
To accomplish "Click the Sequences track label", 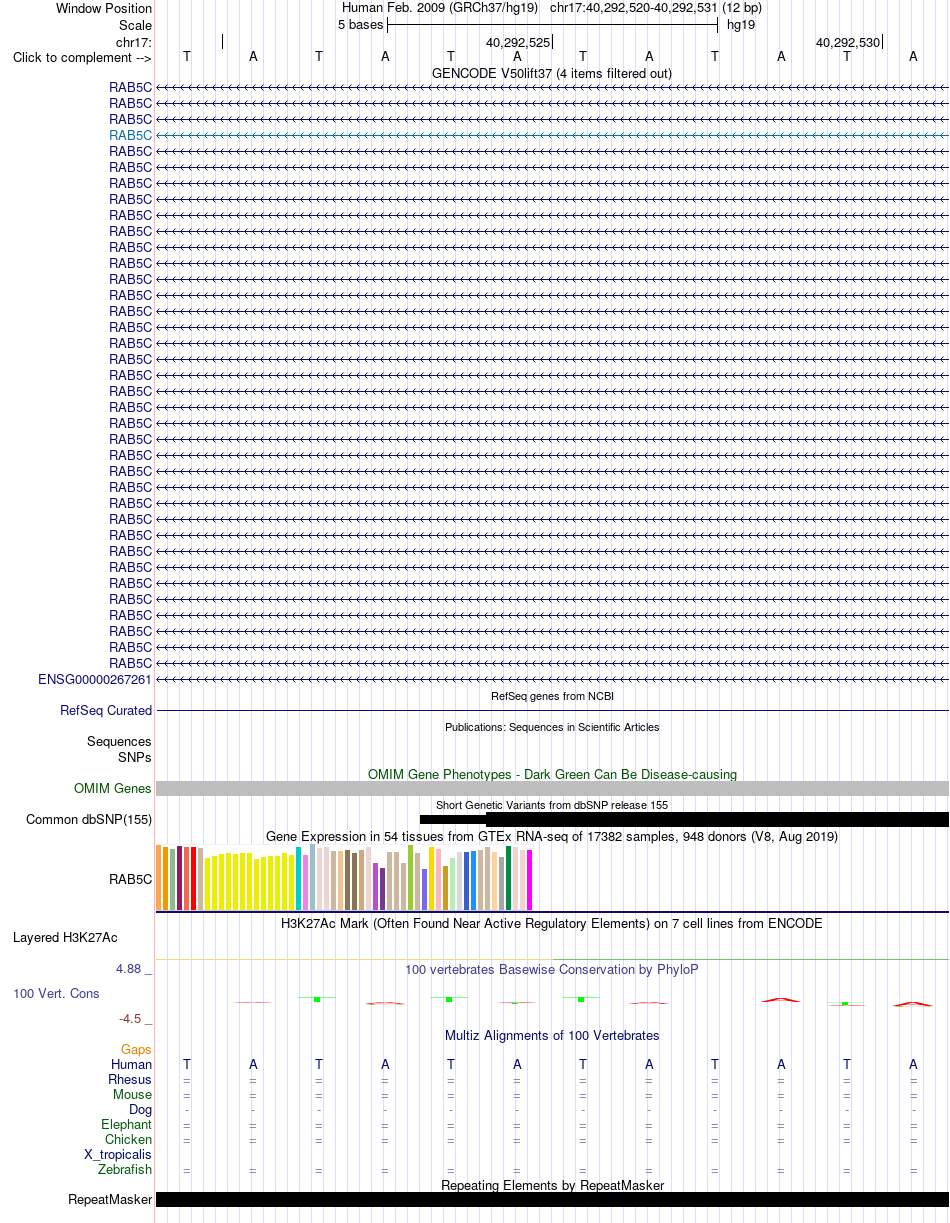I will 119,742.
